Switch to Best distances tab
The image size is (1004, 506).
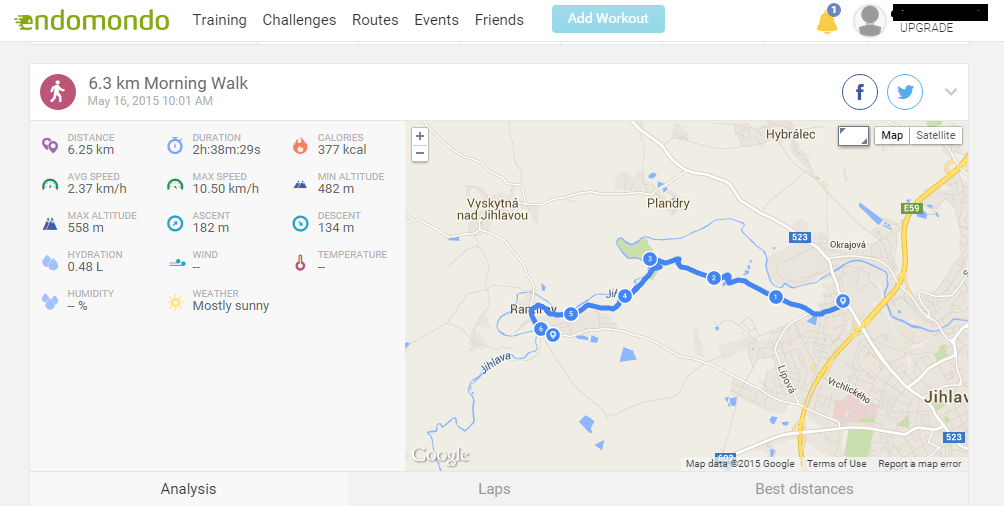[x=804, y=489]
